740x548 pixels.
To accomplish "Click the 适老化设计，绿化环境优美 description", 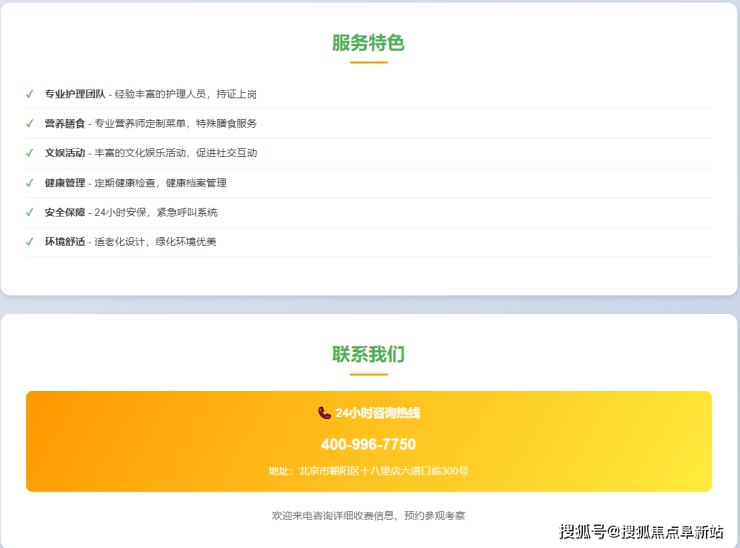I will (x=155, y=242).
